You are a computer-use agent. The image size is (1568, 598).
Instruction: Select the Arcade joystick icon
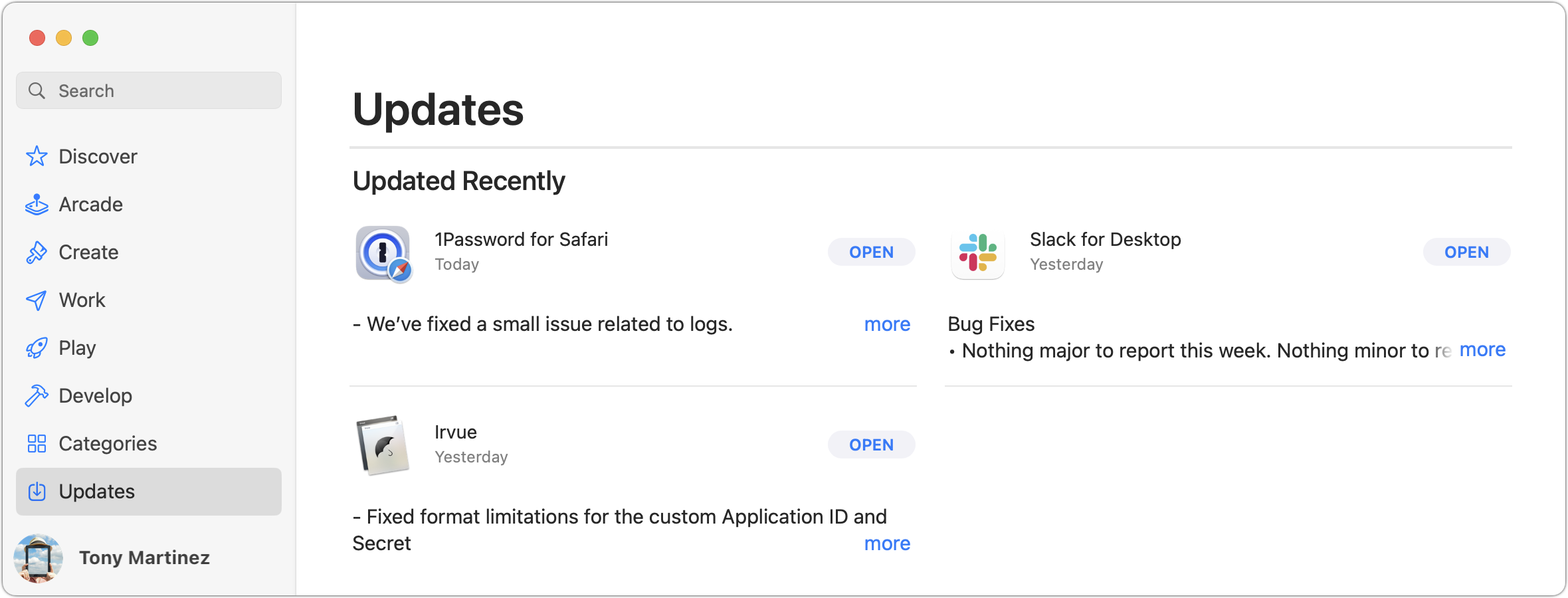click(x=37, y=205)
